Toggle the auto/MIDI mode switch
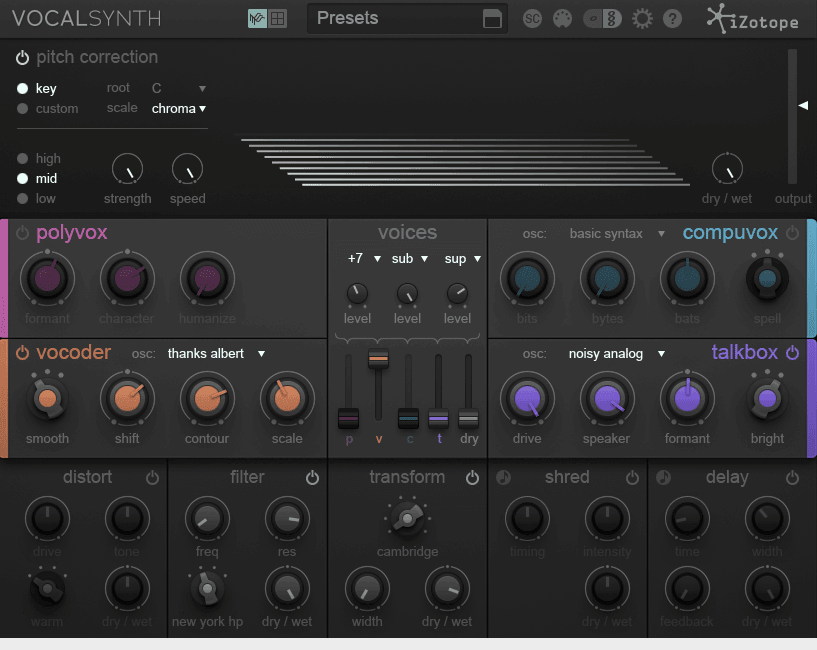 (x=603, y=19)
